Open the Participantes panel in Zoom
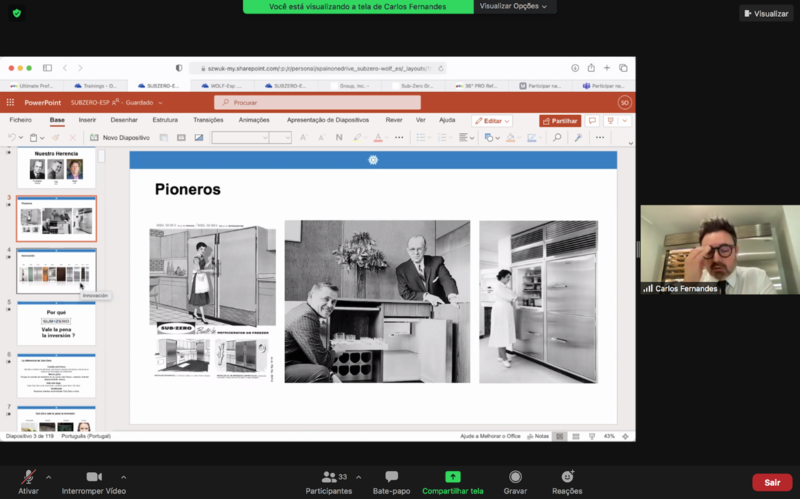Screen dimensions: 800x499 coord(329,483)
